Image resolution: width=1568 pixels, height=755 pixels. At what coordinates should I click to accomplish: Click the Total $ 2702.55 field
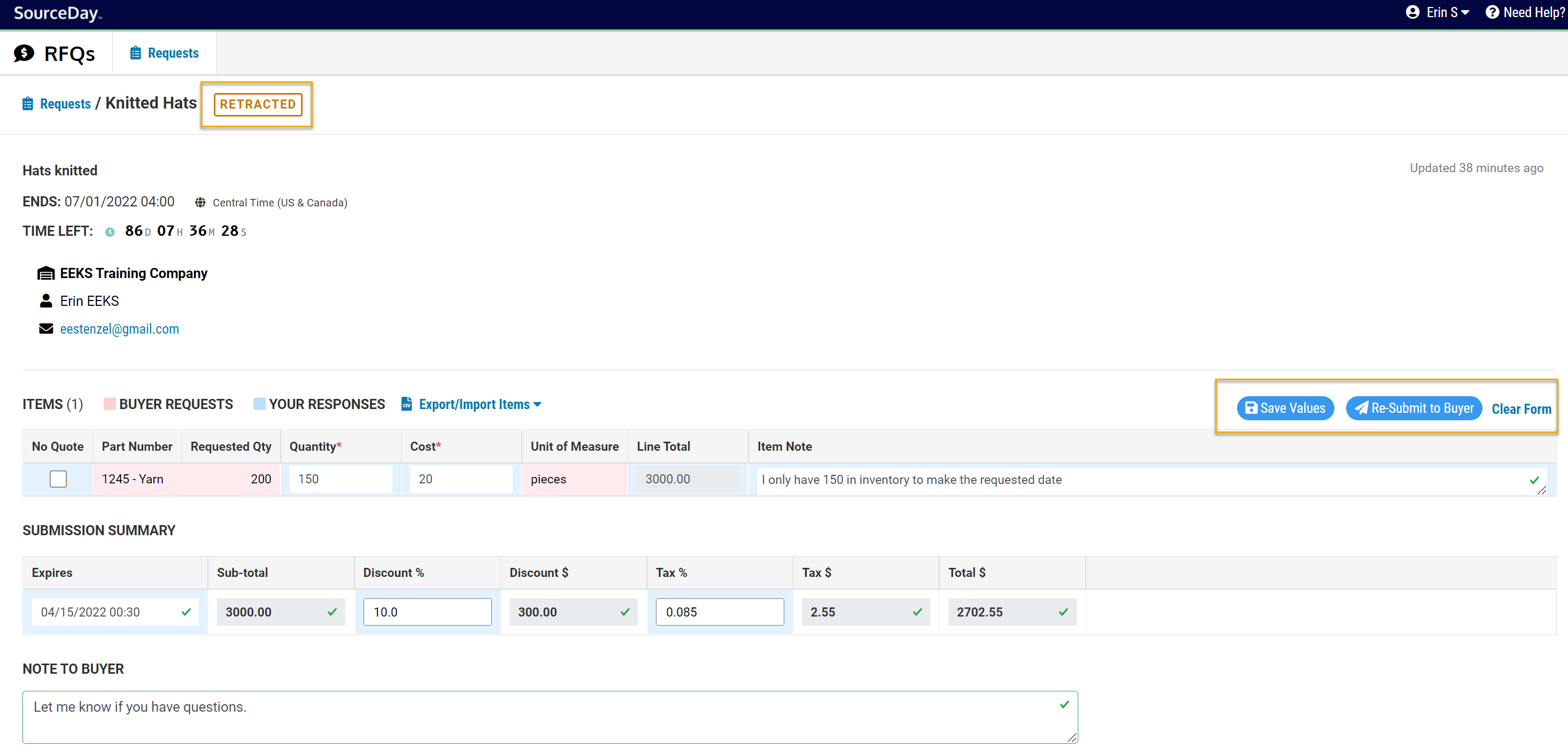point(1011,612)
